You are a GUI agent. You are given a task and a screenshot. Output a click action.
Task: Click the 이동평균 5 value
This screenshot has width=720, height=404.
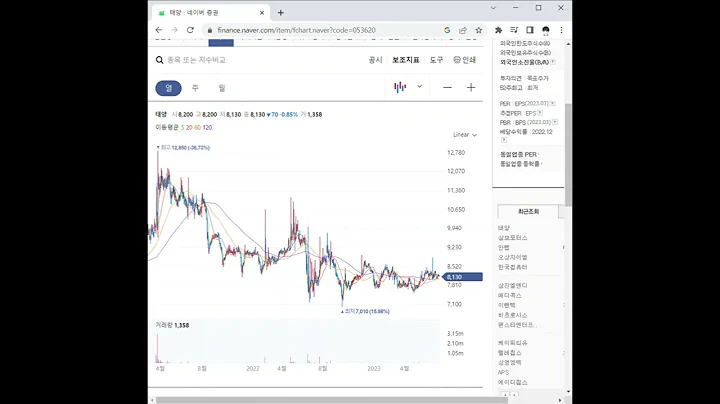(182, 128)
